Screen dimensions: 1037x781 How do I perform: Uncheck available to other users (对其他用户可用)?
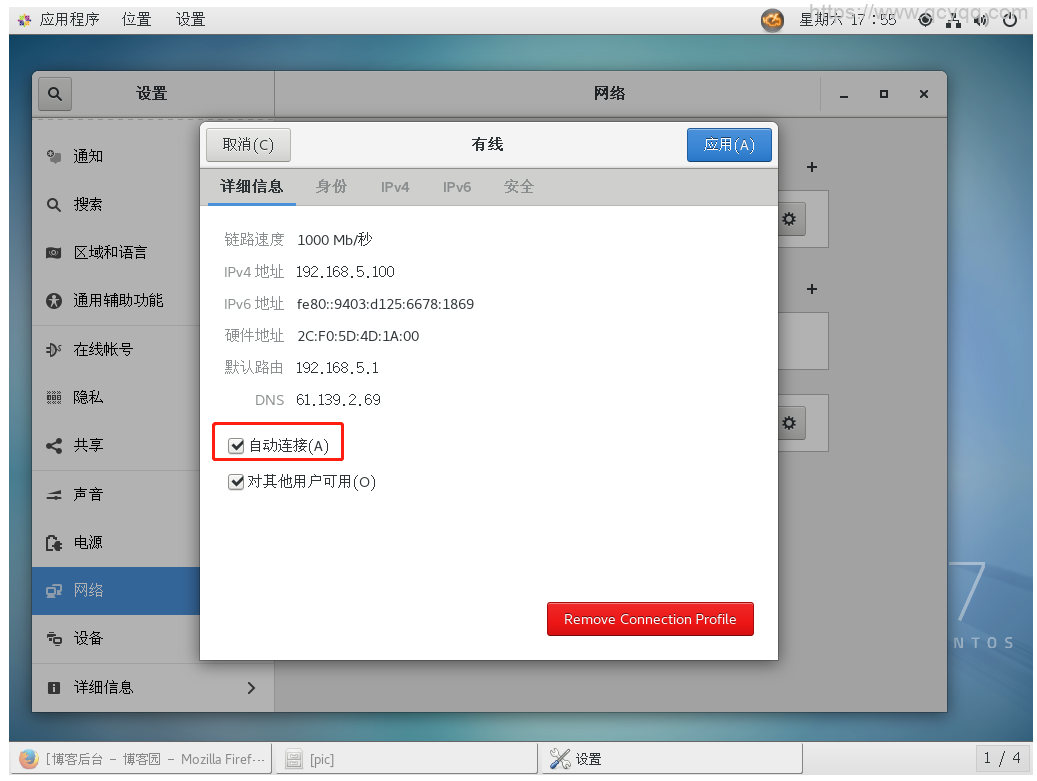pos(237,482)
